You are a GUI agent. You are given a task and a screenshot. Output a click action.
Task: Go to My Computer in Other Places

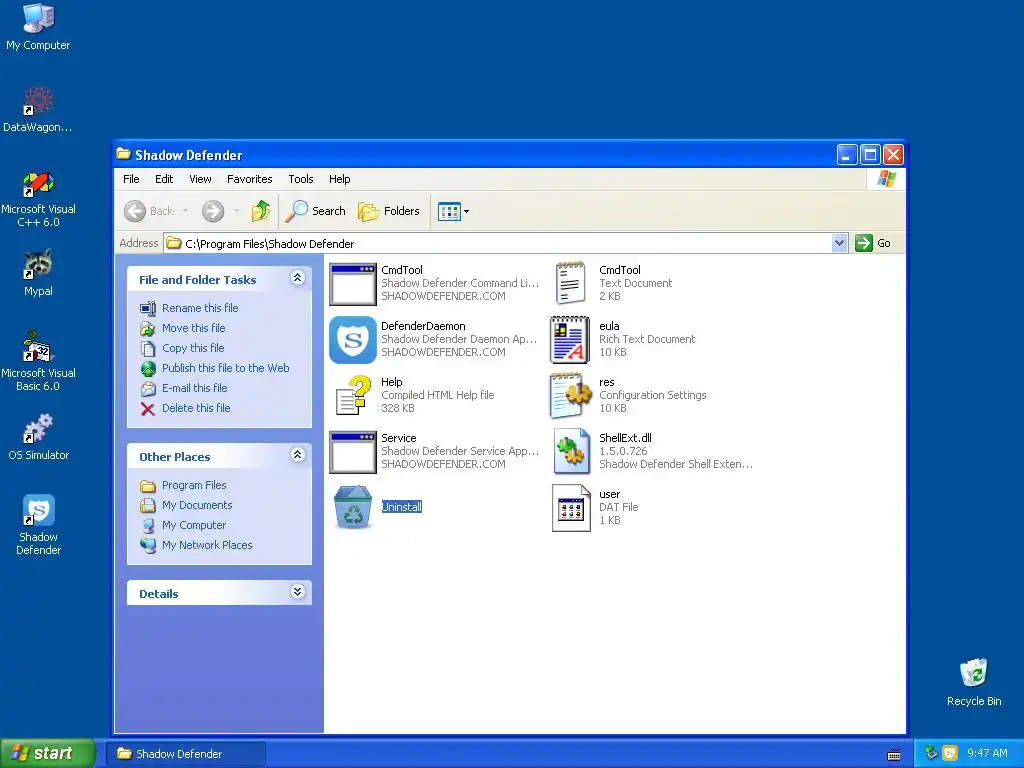tap(194, 525)
